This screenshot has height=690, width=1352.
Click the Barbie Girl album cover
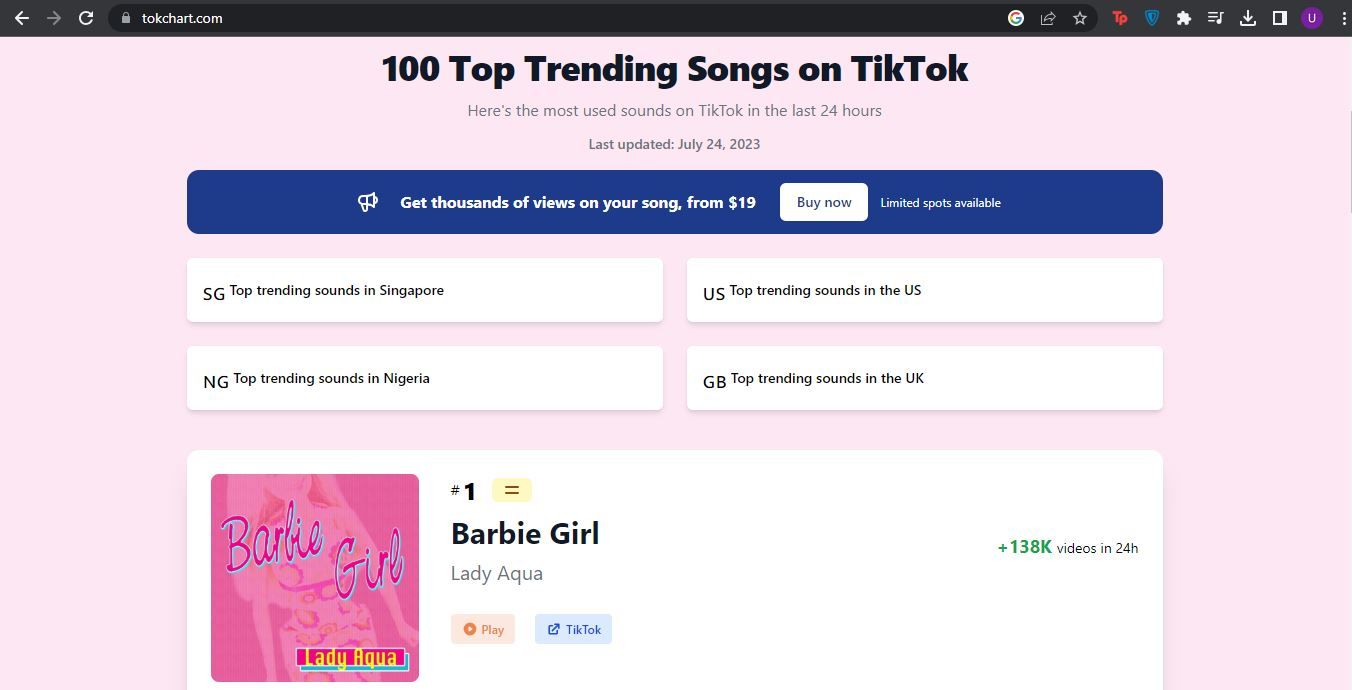pos(315,578)
